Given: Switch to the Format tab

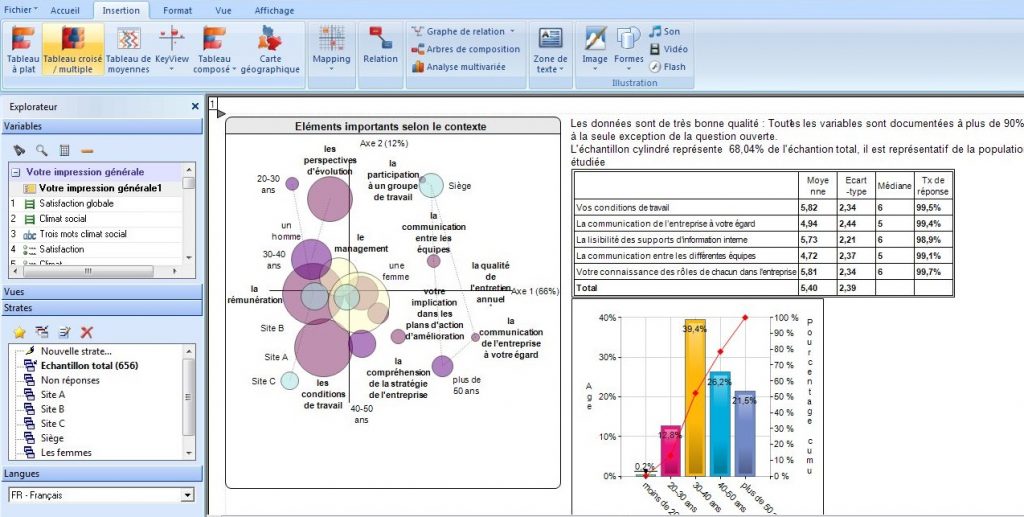Looking at the screenshot, I should [x=178, y=10].
